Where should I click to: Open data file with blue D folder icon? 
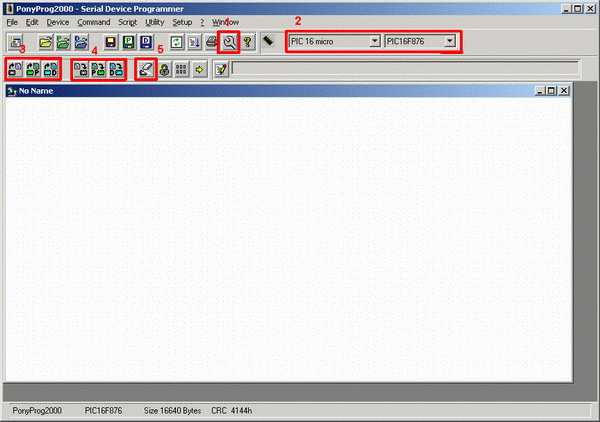[81, 42]
